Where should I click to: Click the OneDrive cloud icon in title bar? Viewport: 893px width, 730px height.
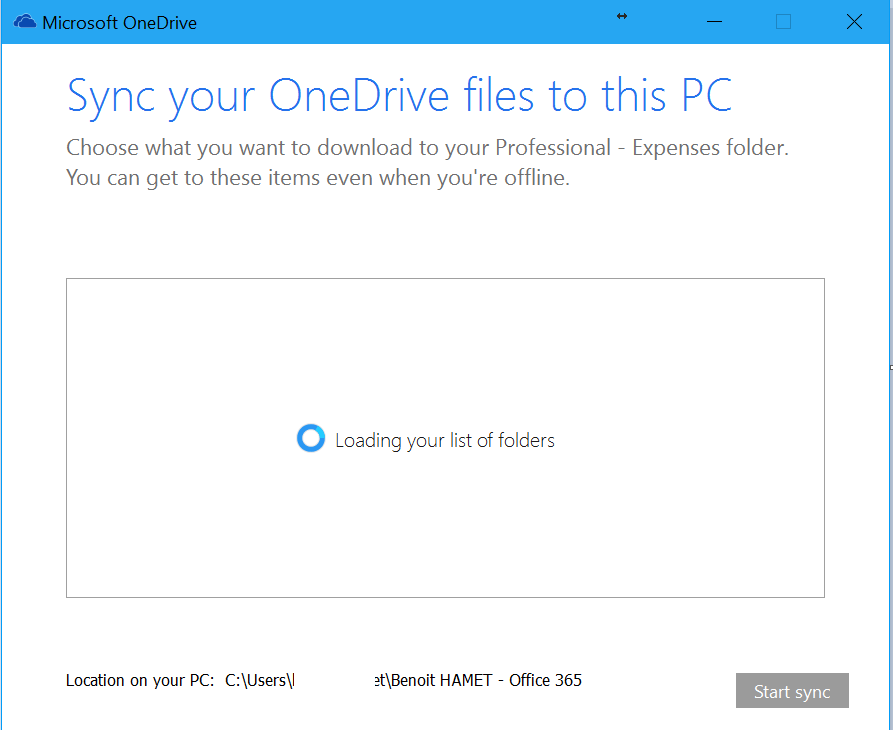[x=25, y=22]
